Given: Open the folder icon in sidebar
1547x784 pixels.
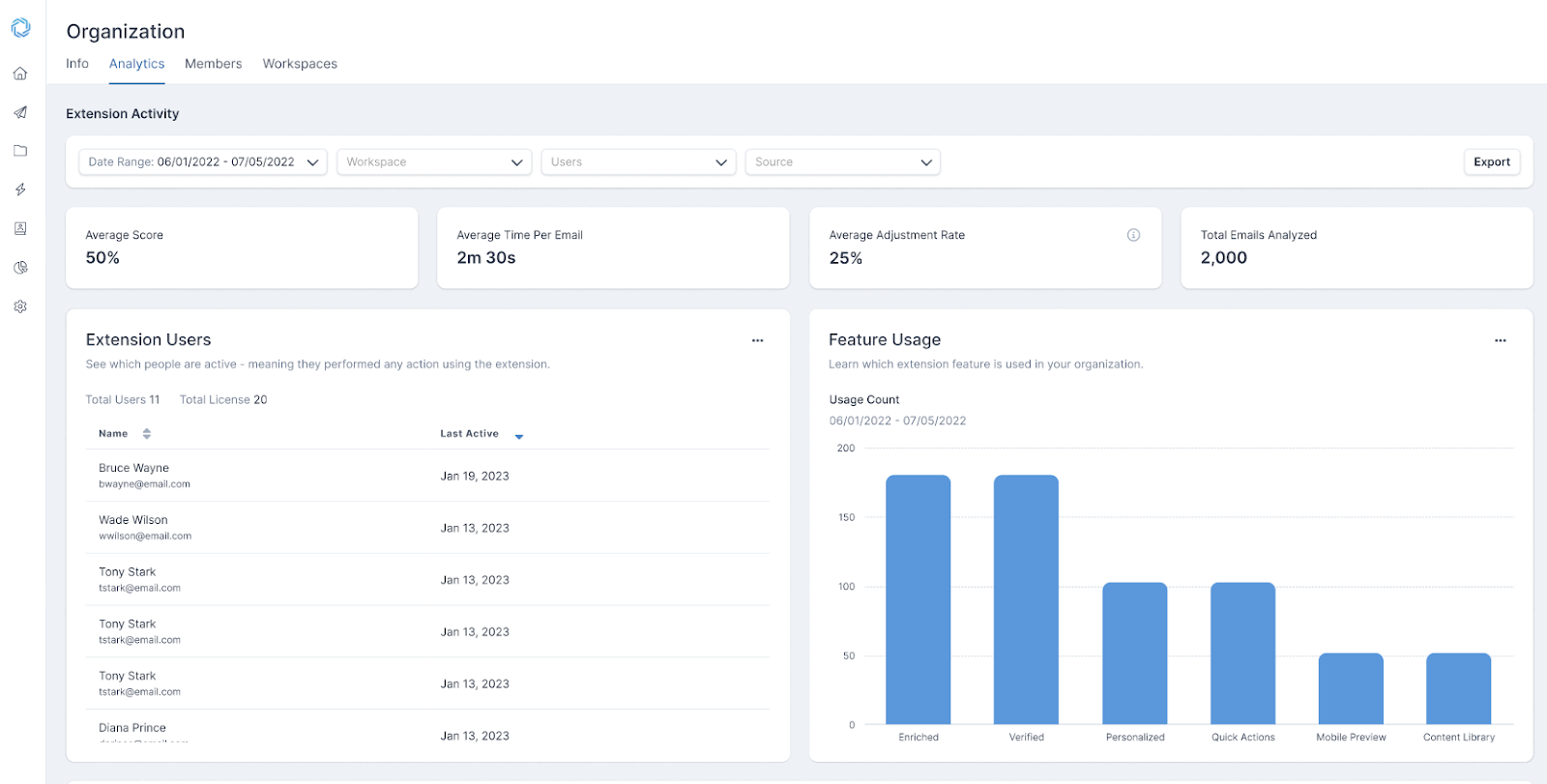Looking at the screenshot, I should (20, 151).
